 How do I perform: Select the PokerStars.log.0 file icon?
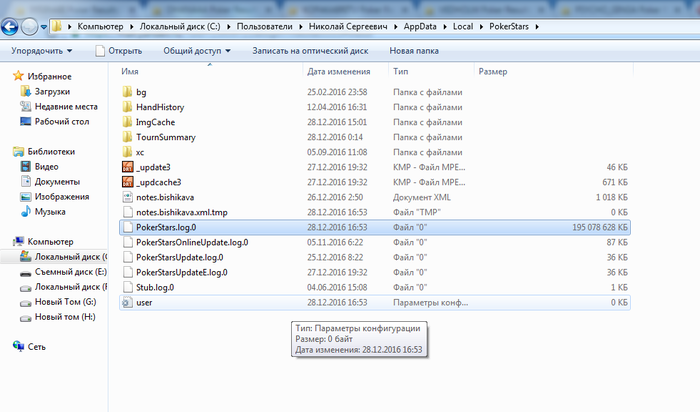[128, 227]
